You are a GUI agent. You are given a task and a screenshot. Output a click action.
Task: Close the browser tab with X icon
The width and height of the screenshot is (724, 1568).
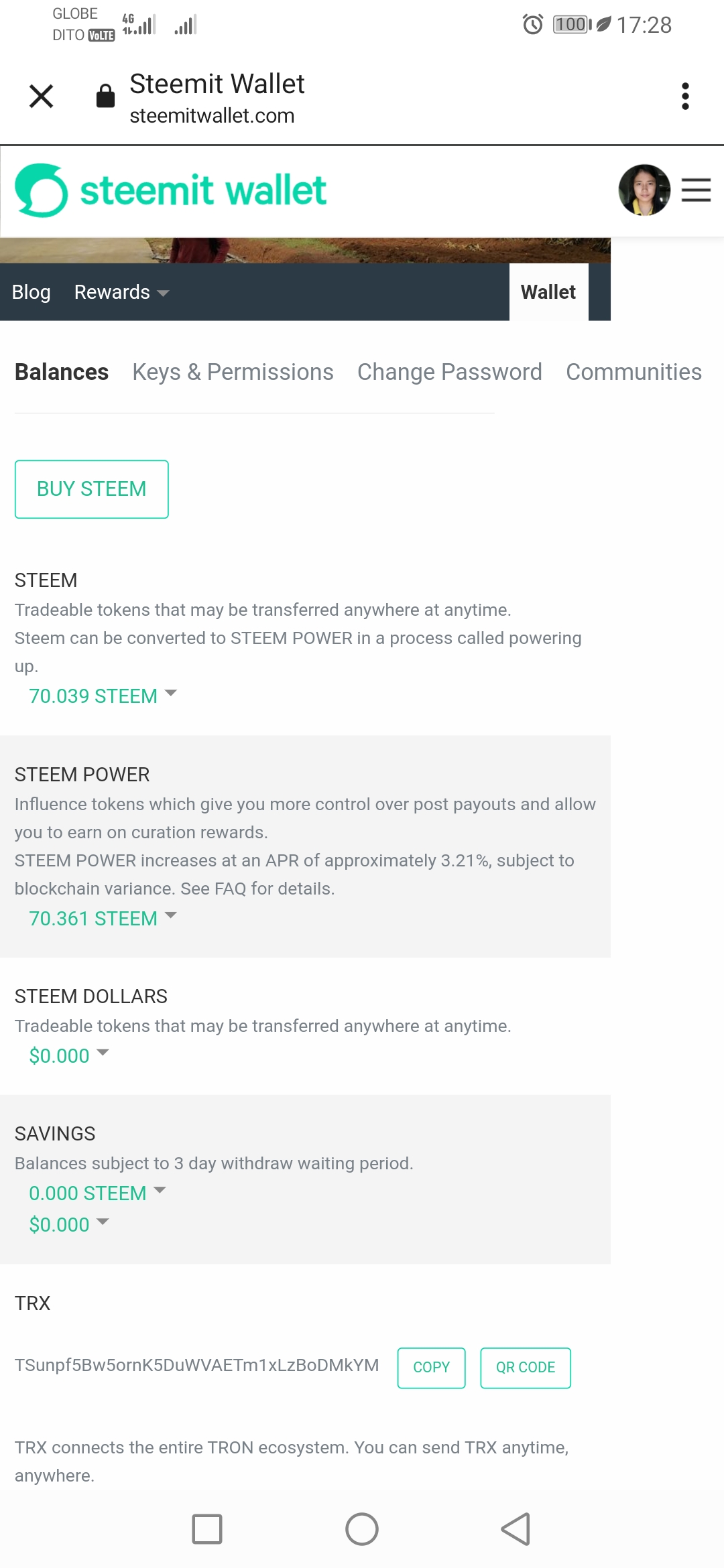[42, 96]
